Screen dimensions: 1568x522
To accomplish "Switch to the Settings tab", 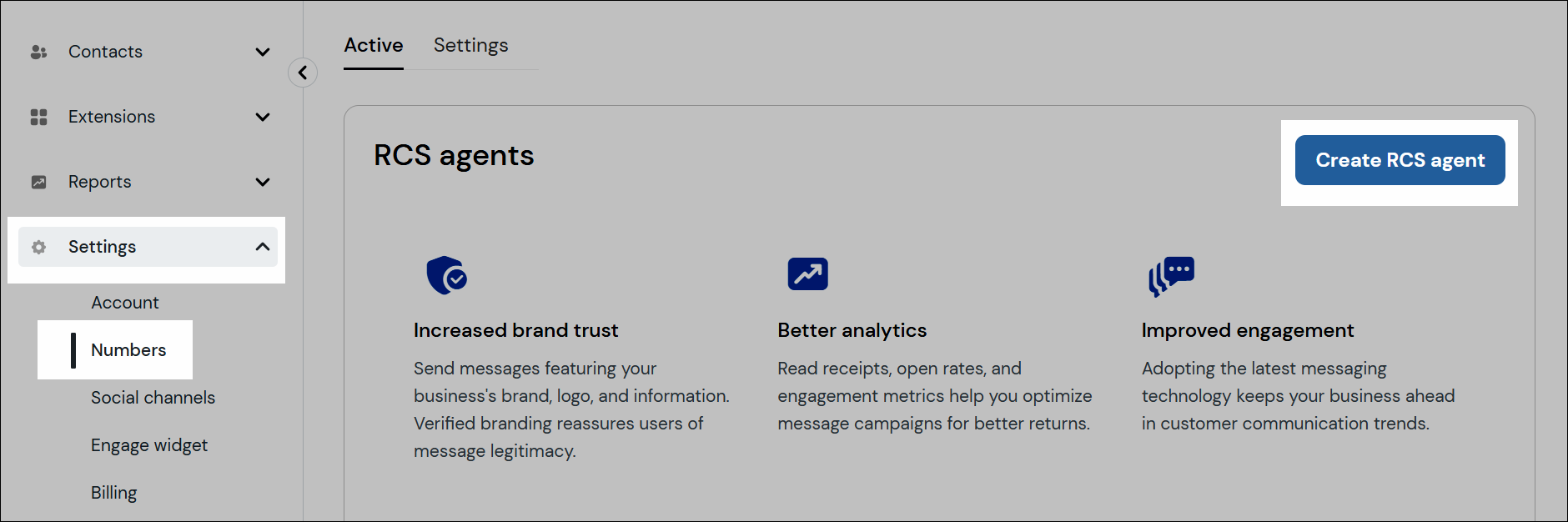I will (470, 45).
